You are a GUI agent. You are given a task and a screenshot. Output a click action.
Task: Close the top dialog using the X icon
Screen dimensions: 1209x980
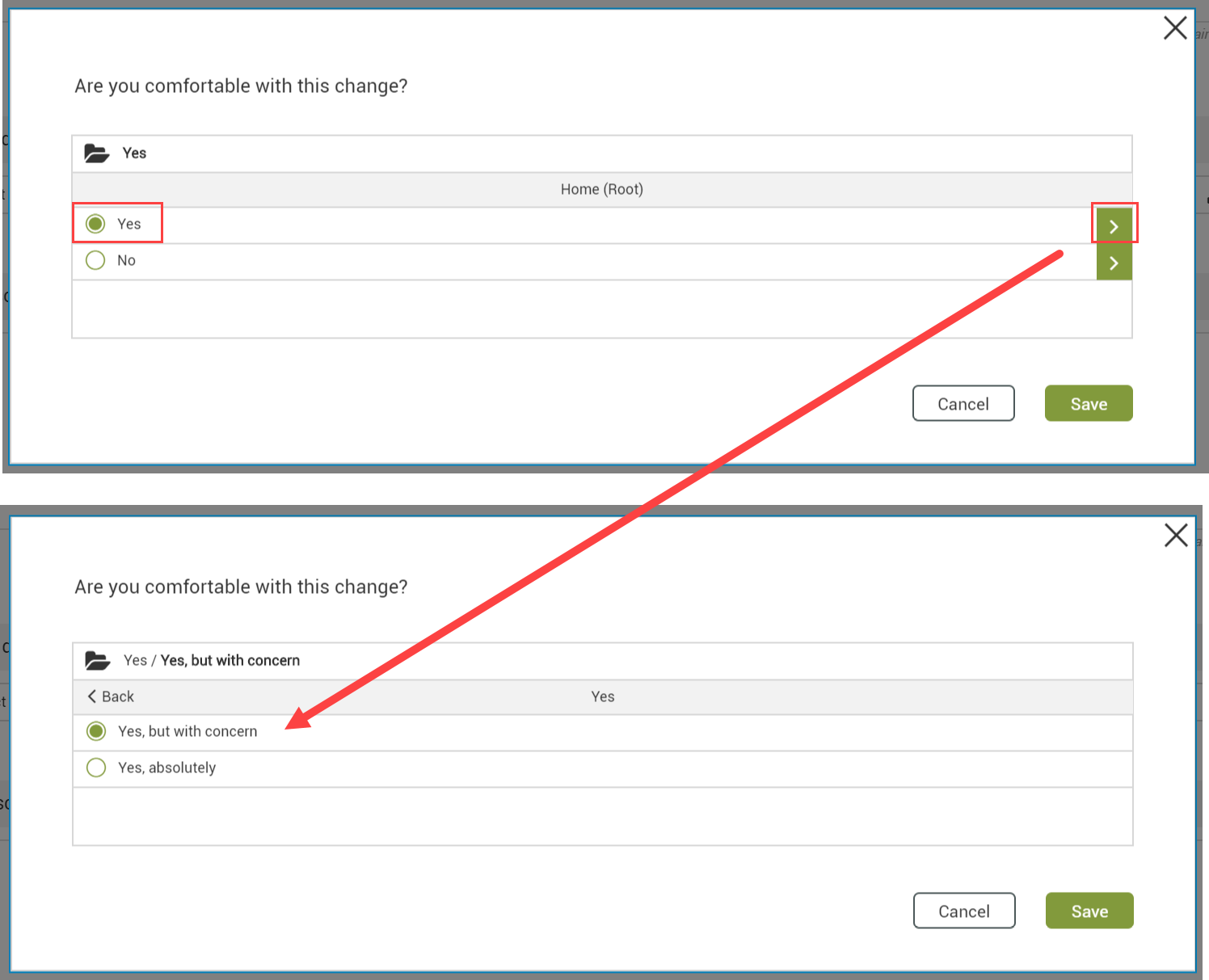1175,27
